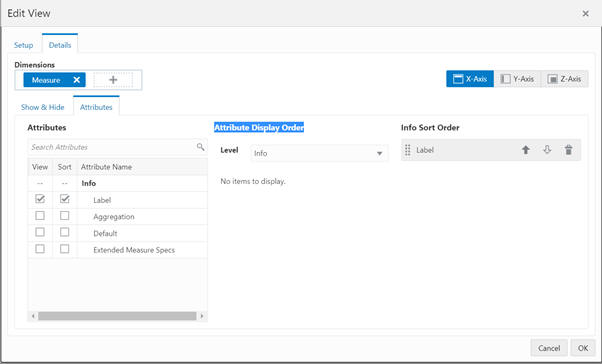This screenshot has width=602, height=364.
Task: Click the right arrow of the horizontal scrollbar
Action: [202, 316]
